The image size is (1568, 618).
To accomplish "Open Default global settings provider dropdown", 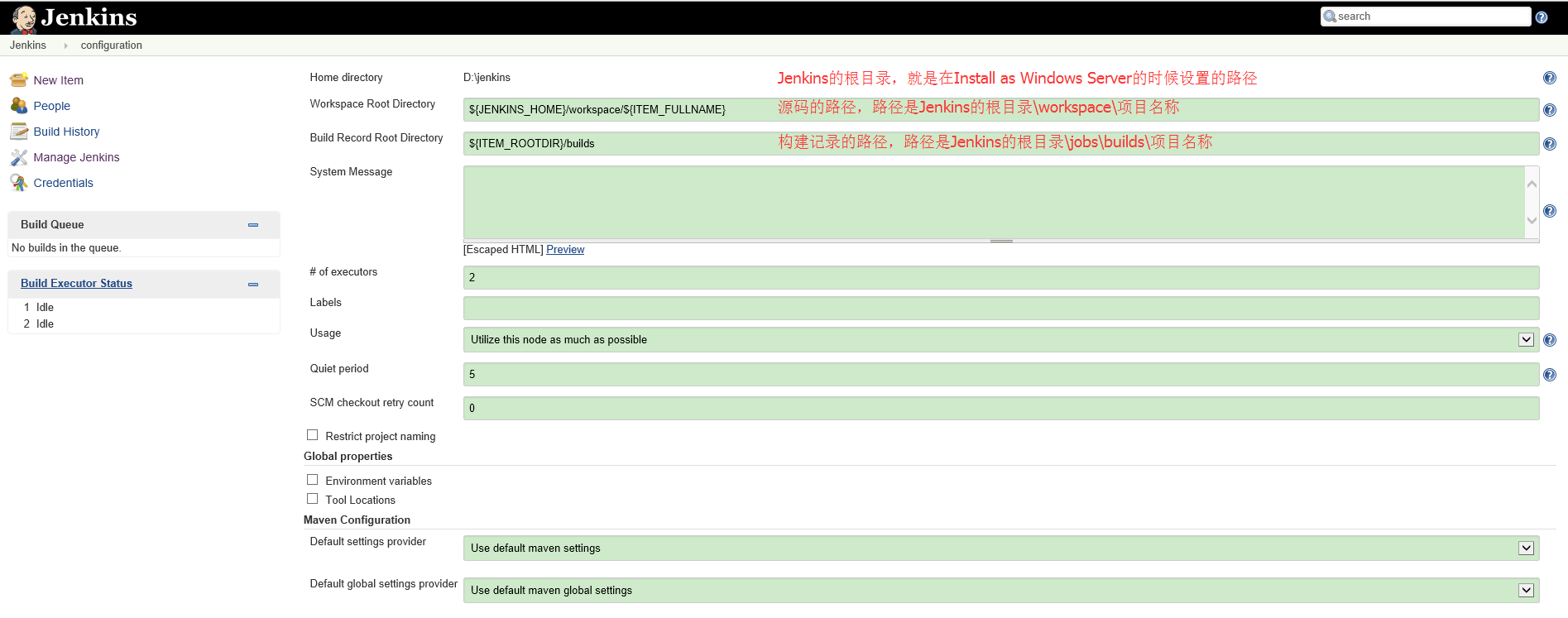I will (x=1001, y=591).
